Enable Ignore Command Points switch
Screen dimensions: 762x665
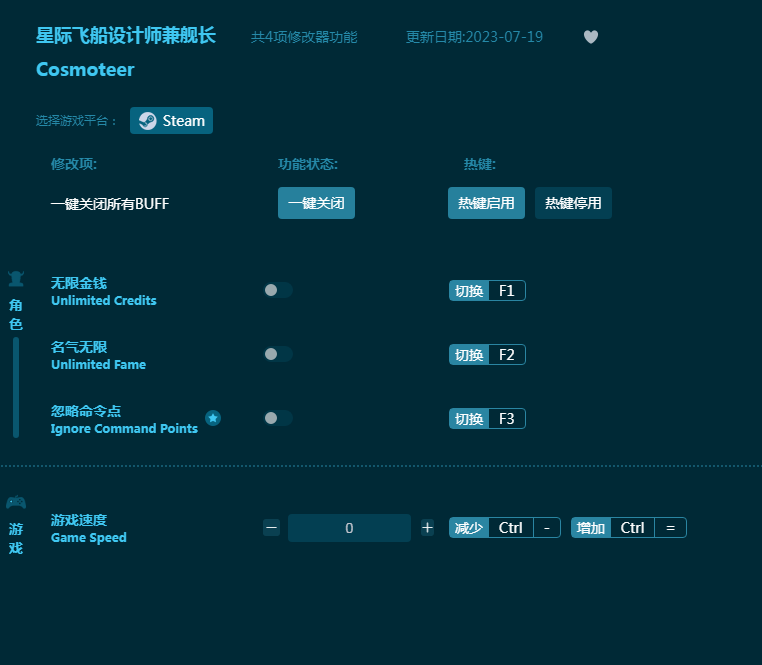pos(278,418)
